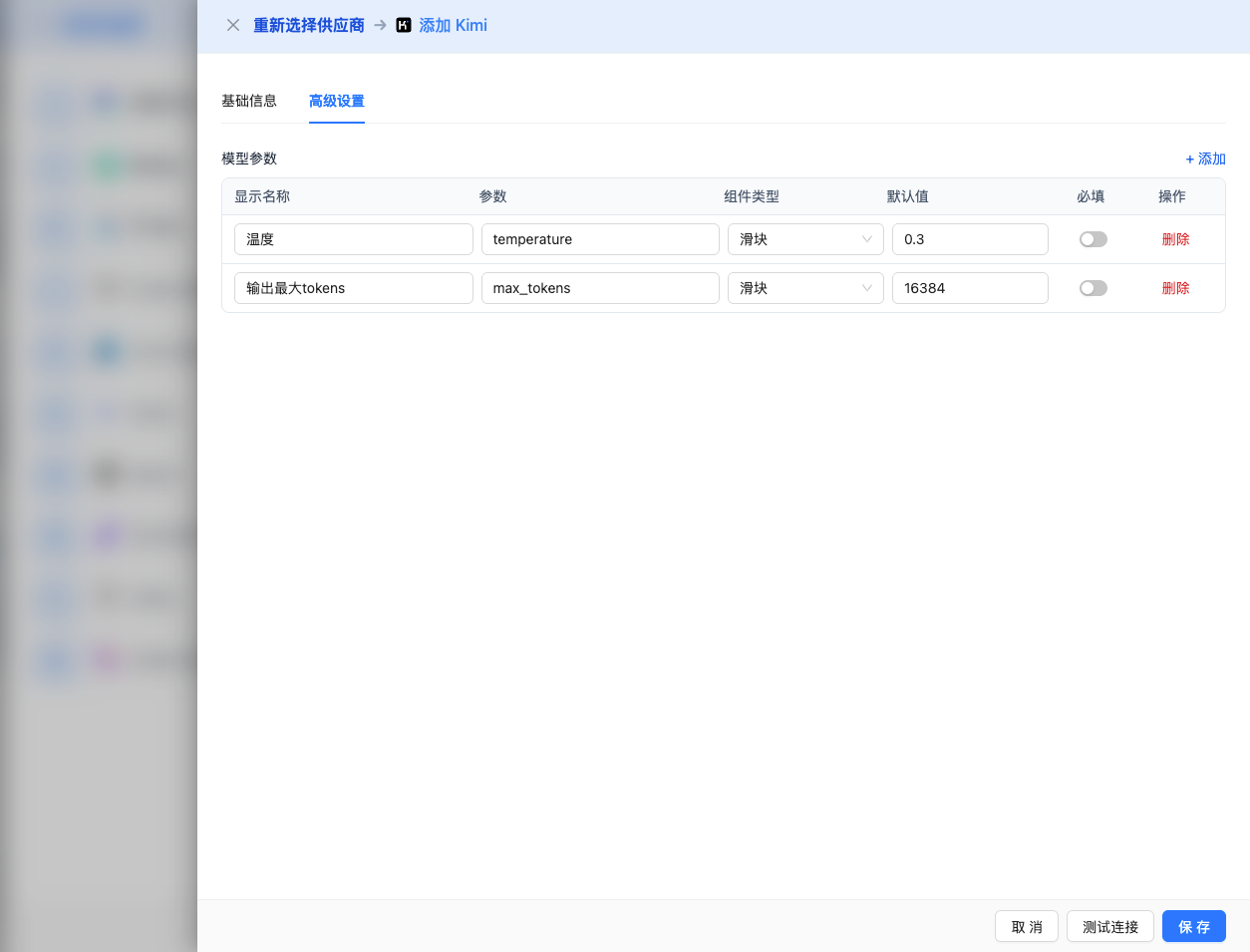Click the Kimi logo in the header

[403, 25]
